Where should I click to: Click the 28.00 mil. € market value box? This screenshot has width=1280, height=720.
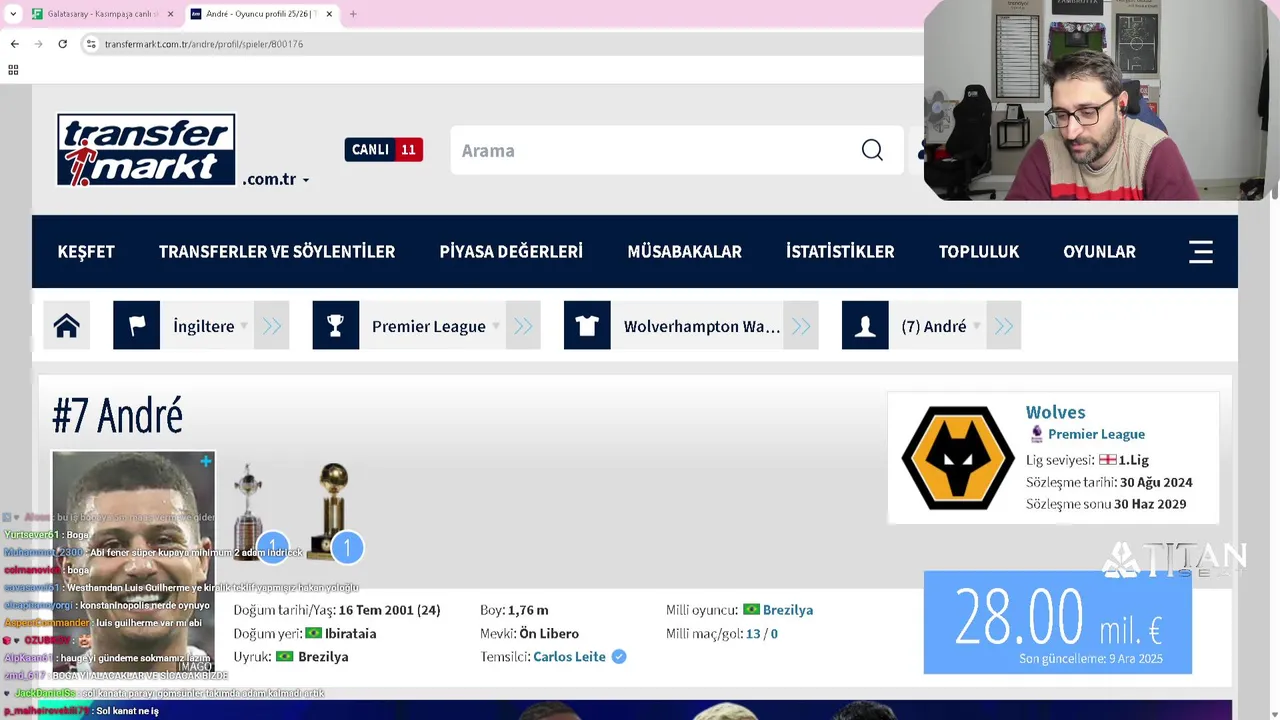[x=1058, y=622]
